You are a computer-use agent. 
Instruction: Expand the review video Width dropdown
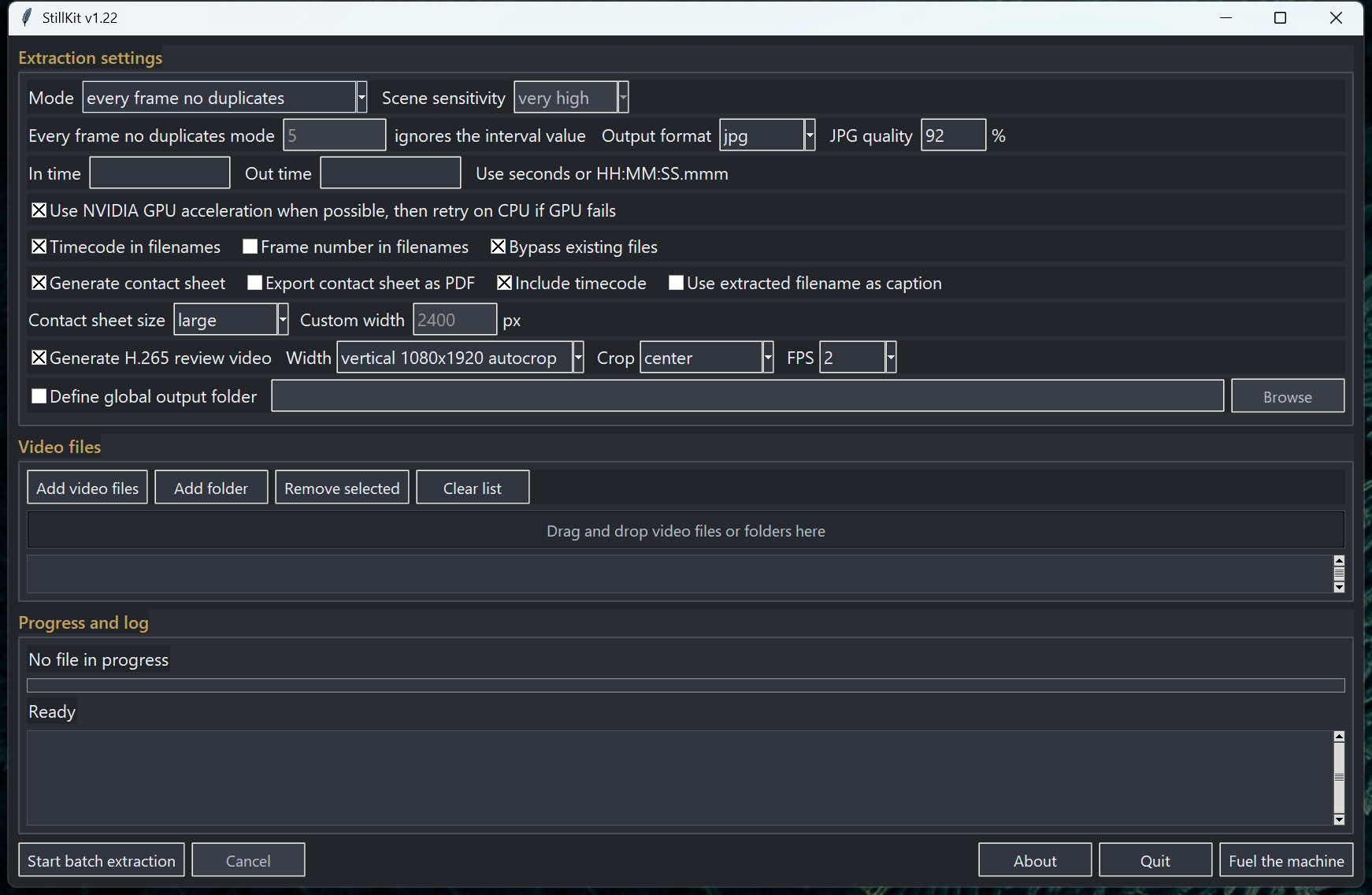pyautogui.click(x=577, y=357)
